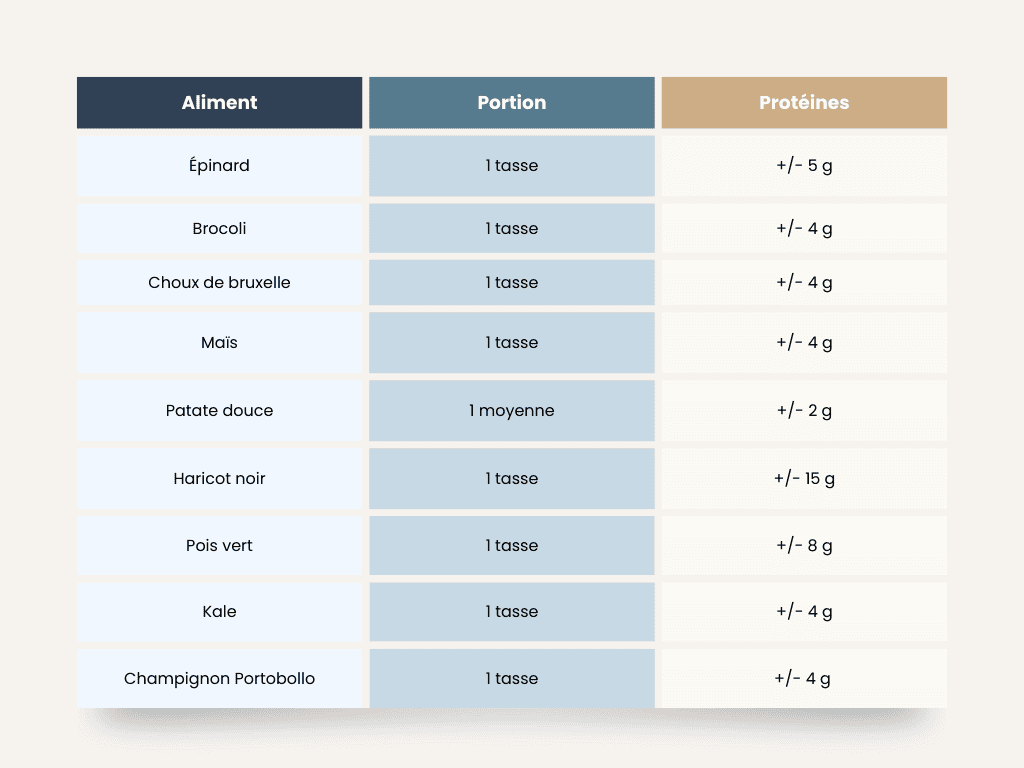
Task: Select the Choux de bruxelle cell
Action: tap(219, 283)
